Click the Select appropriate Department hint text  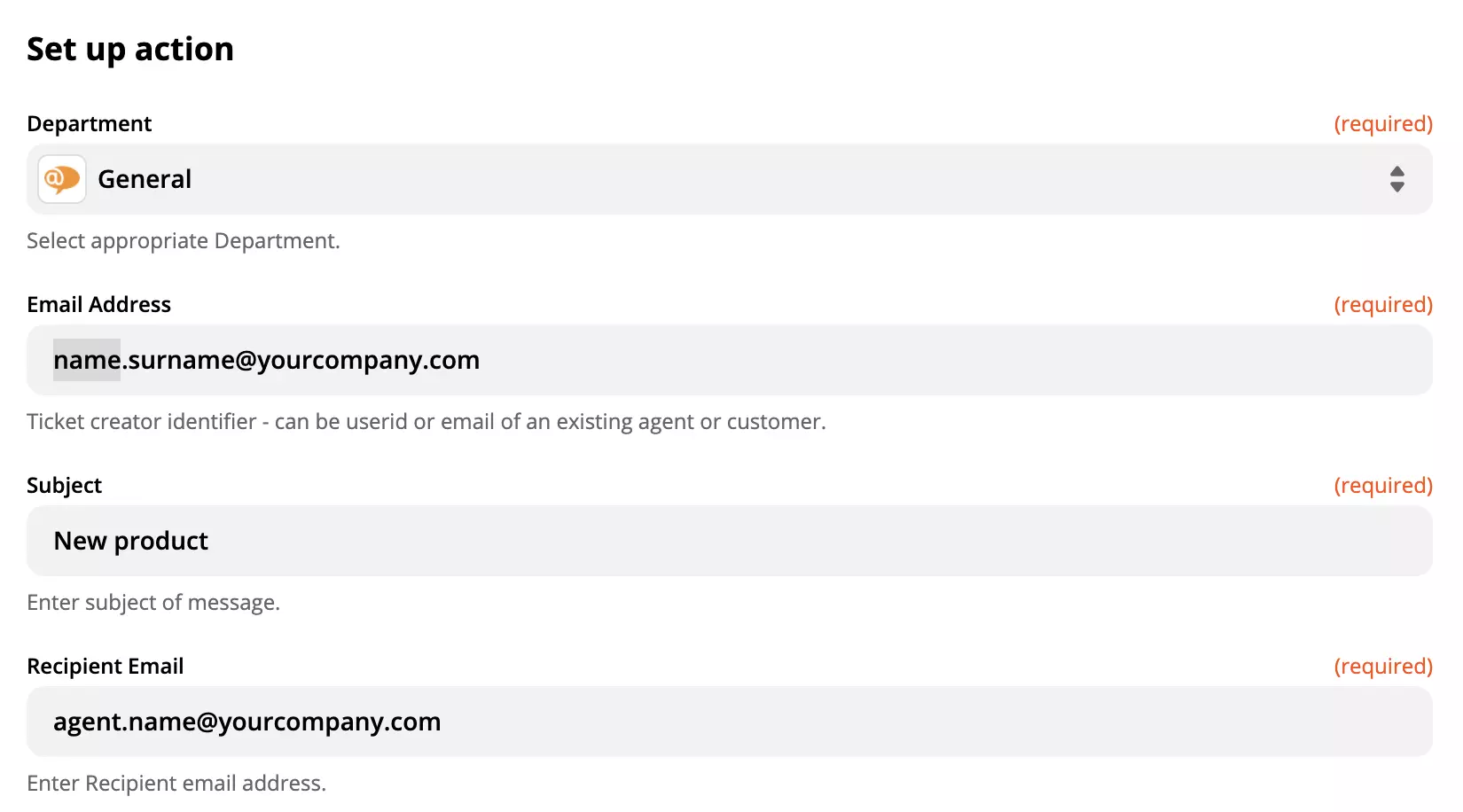pyautogui.click(x=183, y=240)
